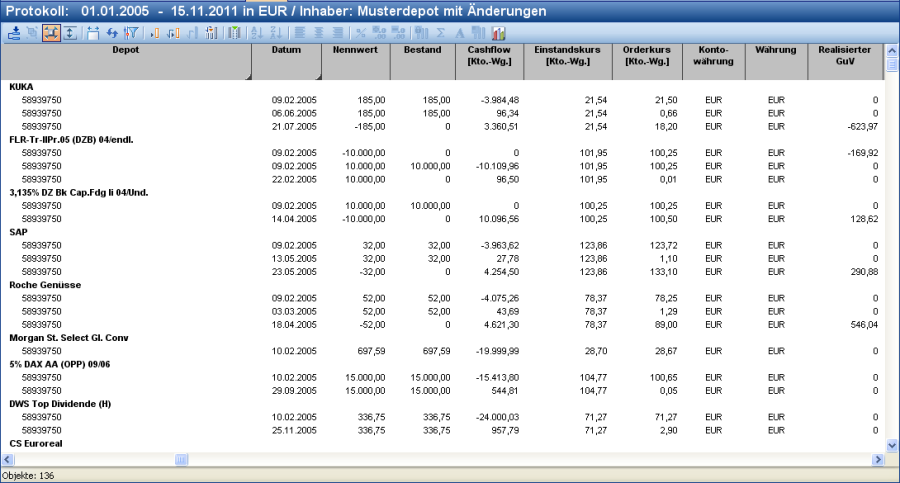Open the chart icon at toolbar end
The height and width of the screenshot is (483, 900).
498,33
